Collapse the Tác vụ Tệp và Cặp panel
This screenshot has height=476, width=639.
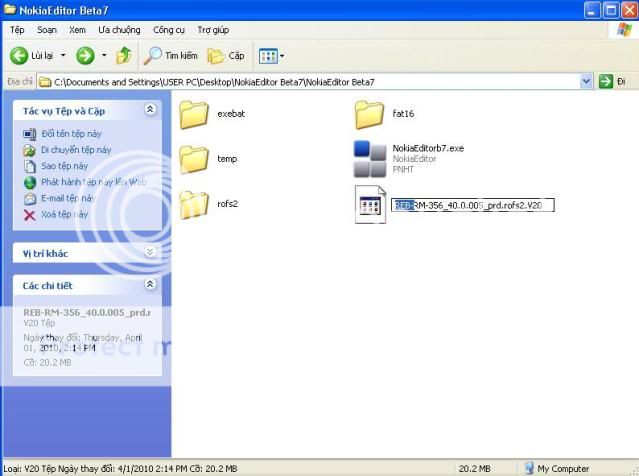point(150,110)
